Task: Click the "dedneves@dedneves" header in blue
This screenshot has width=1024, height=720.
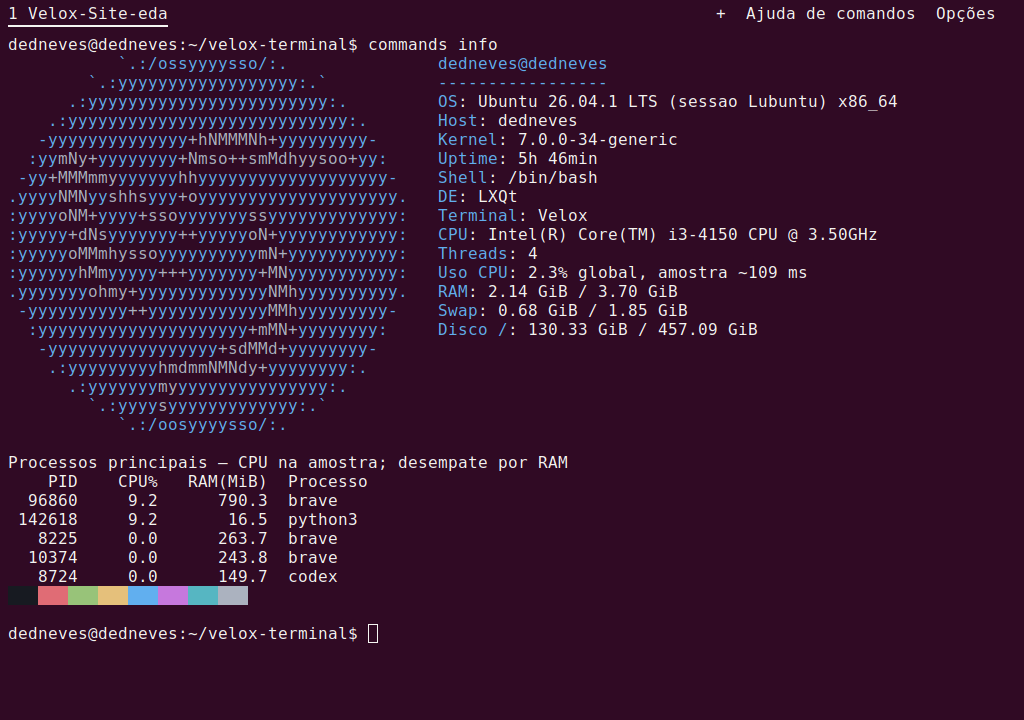Action: 522,63
